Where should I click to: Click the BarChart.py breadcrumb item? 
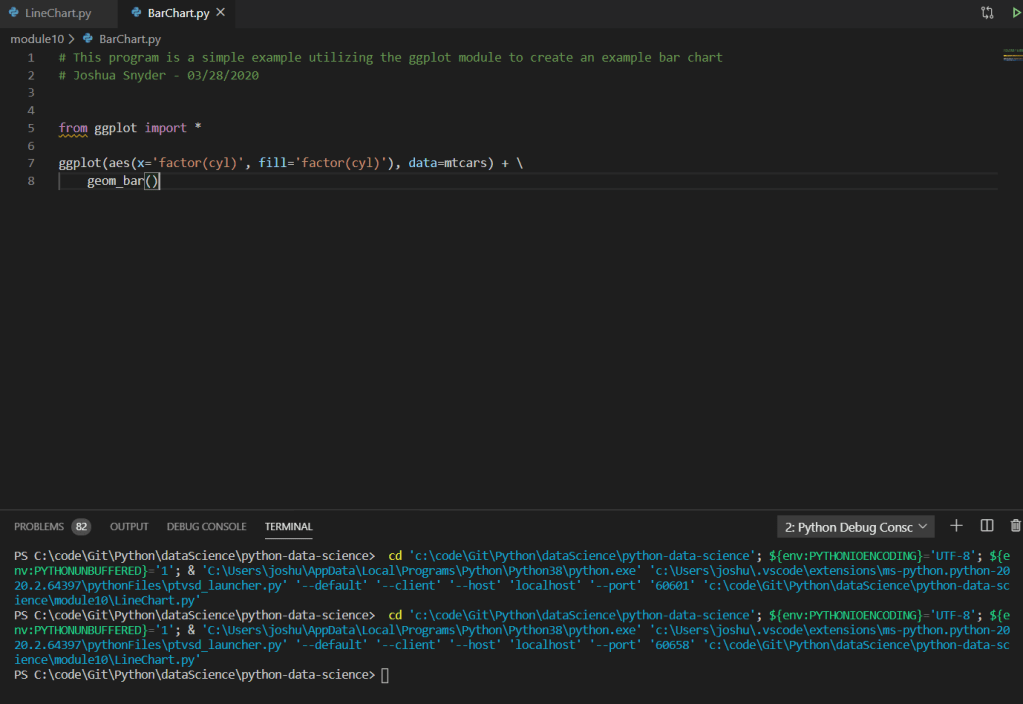click(x=130, y=39)
